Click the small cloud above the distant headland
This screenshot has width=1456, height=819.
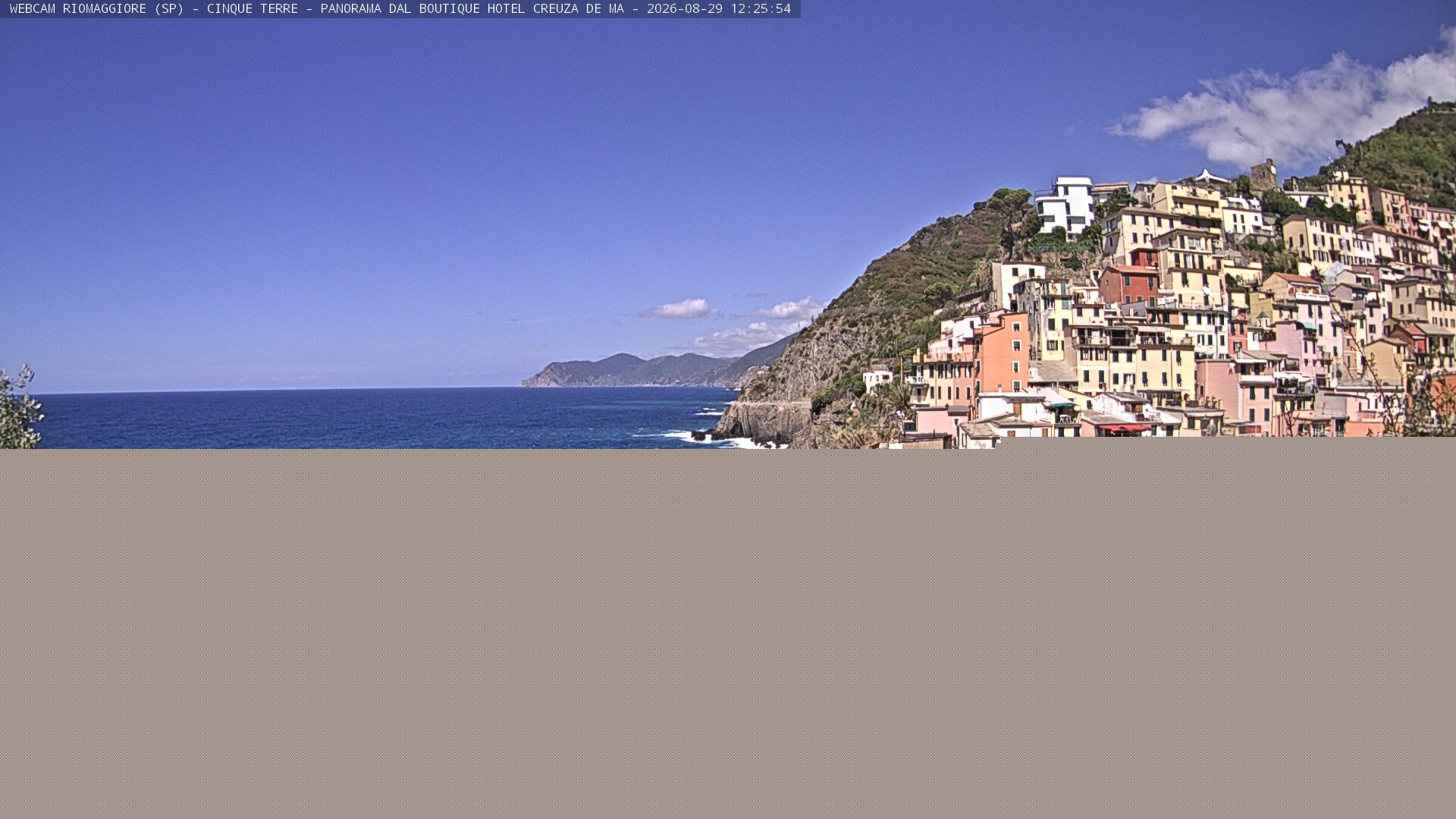[680, 309]
